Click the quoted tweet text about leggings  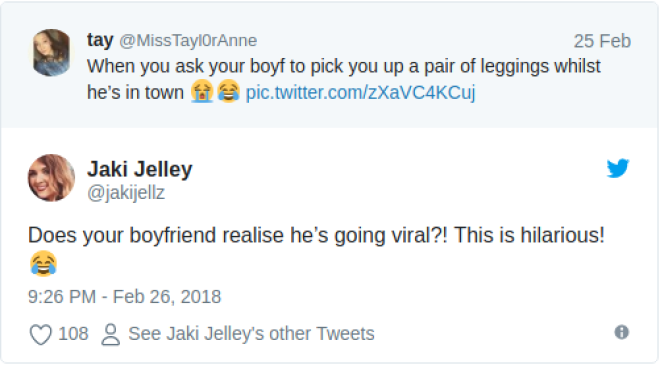[343, 79]
